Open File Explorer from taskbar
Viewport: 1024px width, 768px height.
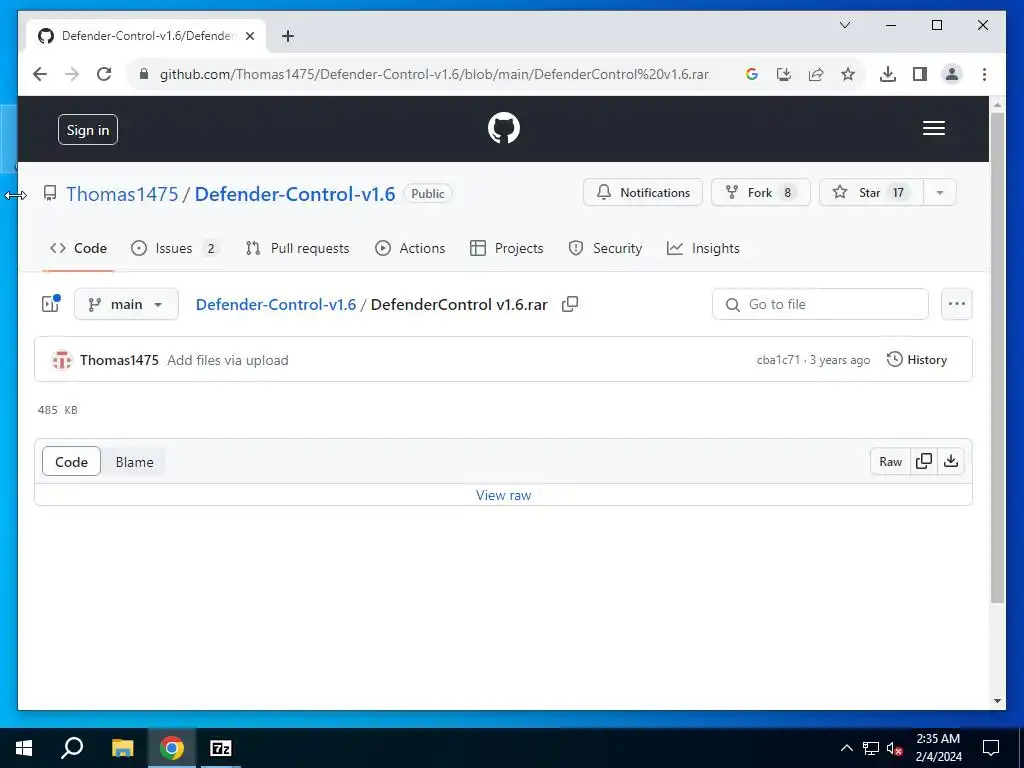(x=122, y=748)
